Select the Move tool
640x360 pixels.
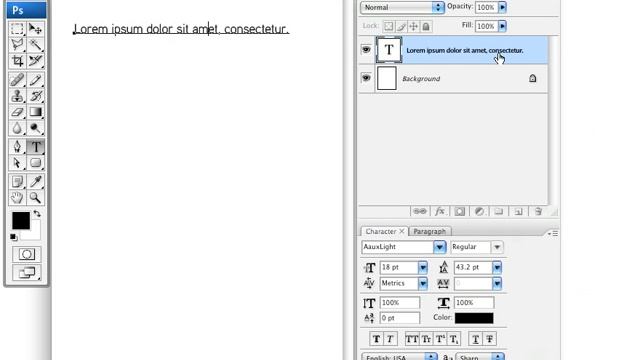point(36,29)
